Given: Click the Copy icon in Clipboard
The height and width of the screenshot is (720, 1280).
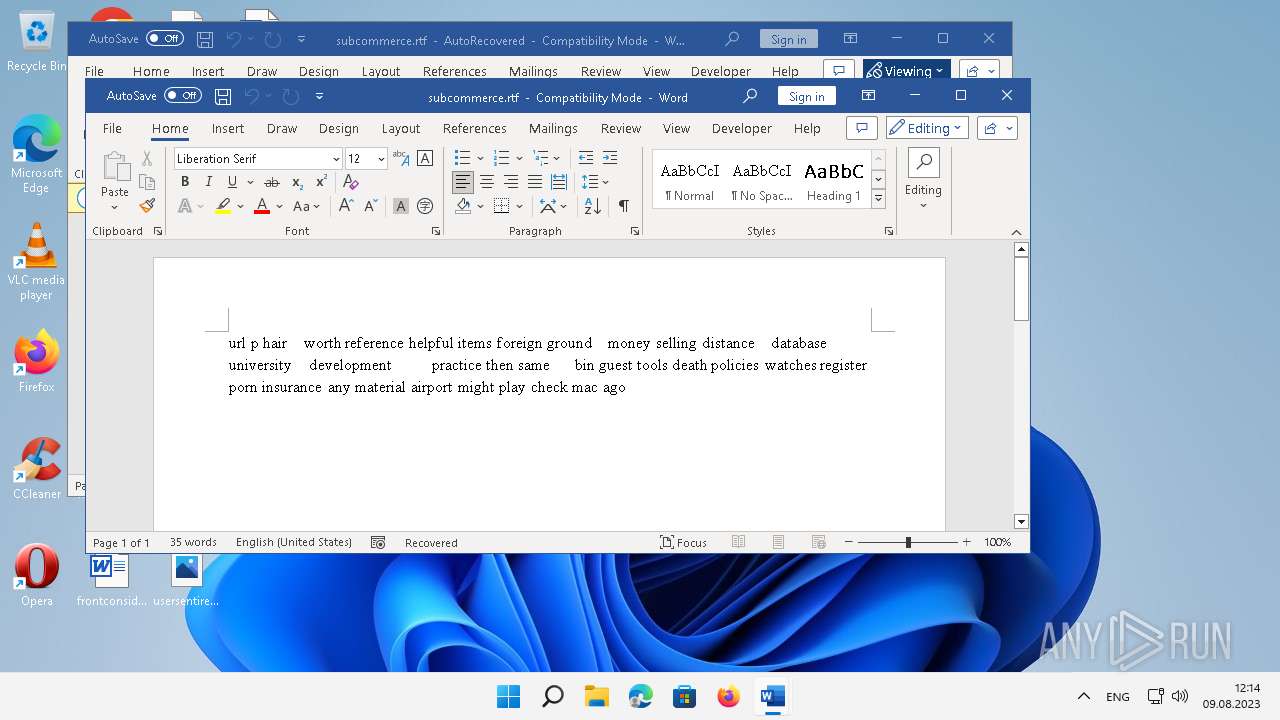Looking at the screenshot, I should click(x=147, y=182).
